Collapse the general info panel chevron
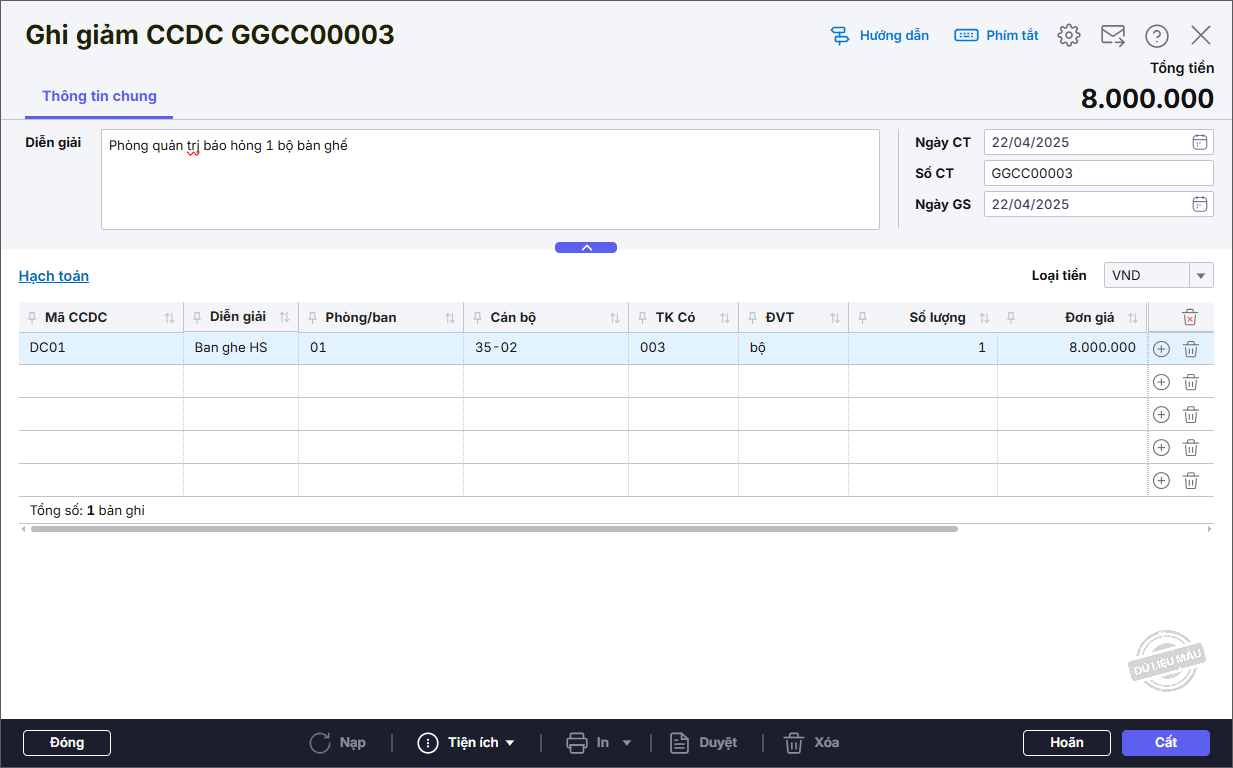Viewport: 1233px width, 768px height. 586,248
